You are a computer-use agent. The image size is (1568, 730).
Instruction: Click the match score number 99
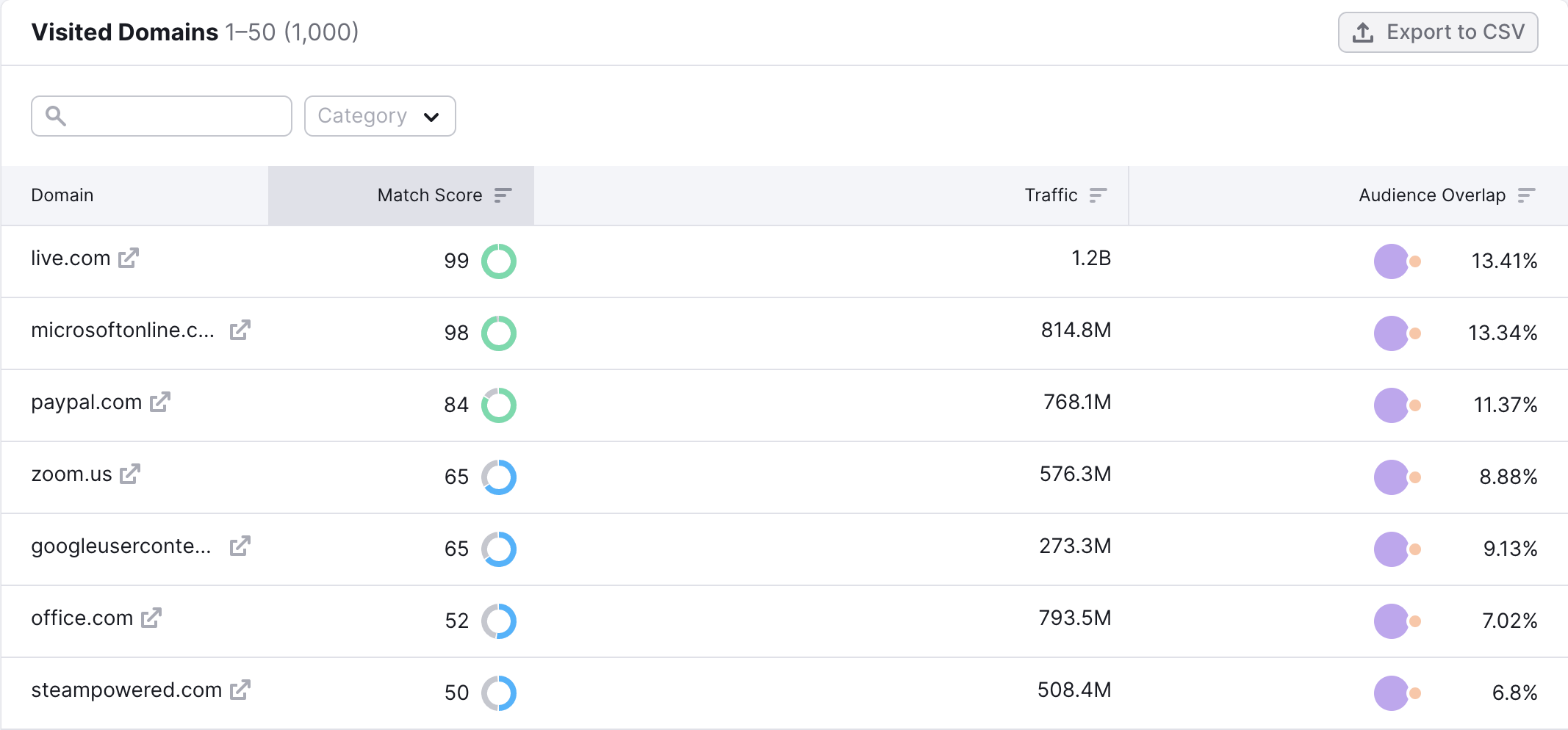pyautogui.click(x=456, y=261)
